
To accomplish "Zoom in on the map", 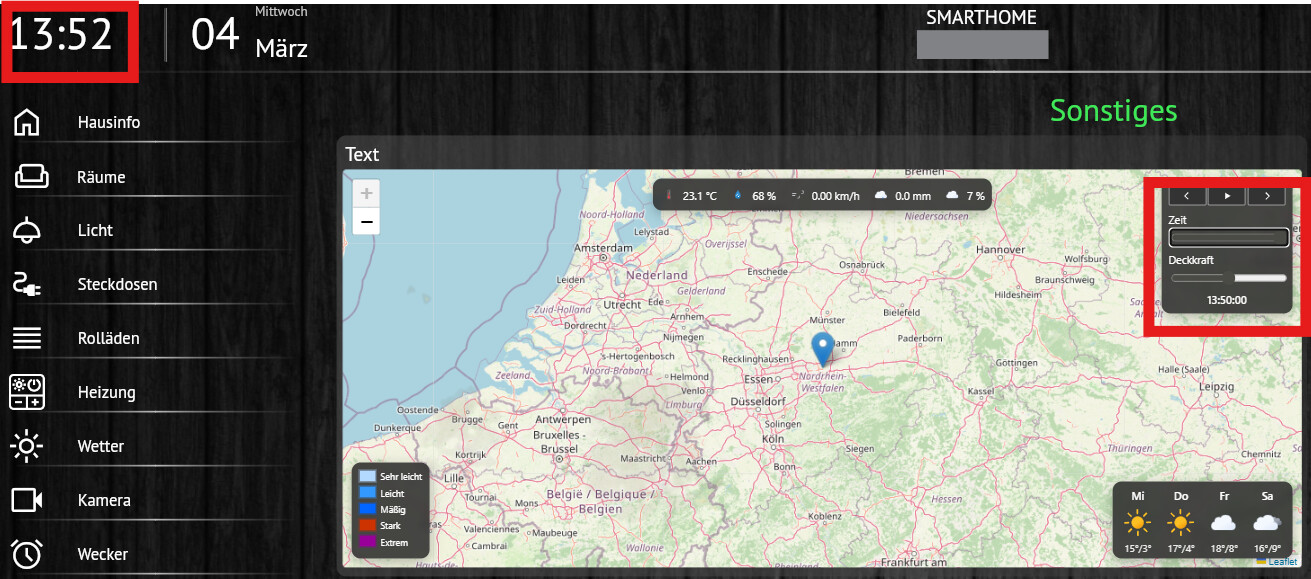I will point(367,194).
